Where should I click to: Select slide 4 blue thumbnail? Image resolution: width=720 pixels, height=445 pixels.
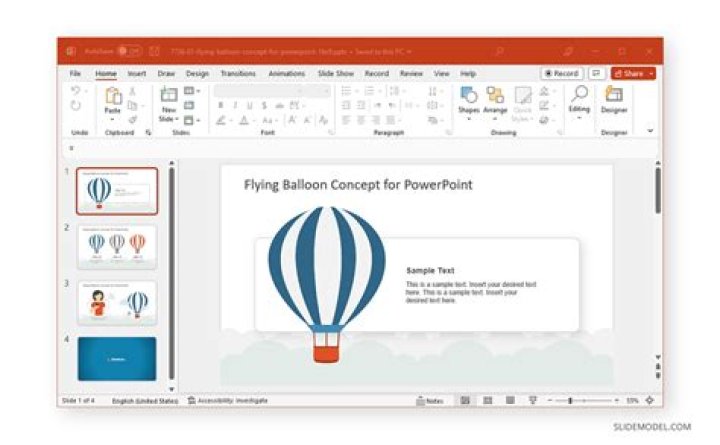point(117,359)
